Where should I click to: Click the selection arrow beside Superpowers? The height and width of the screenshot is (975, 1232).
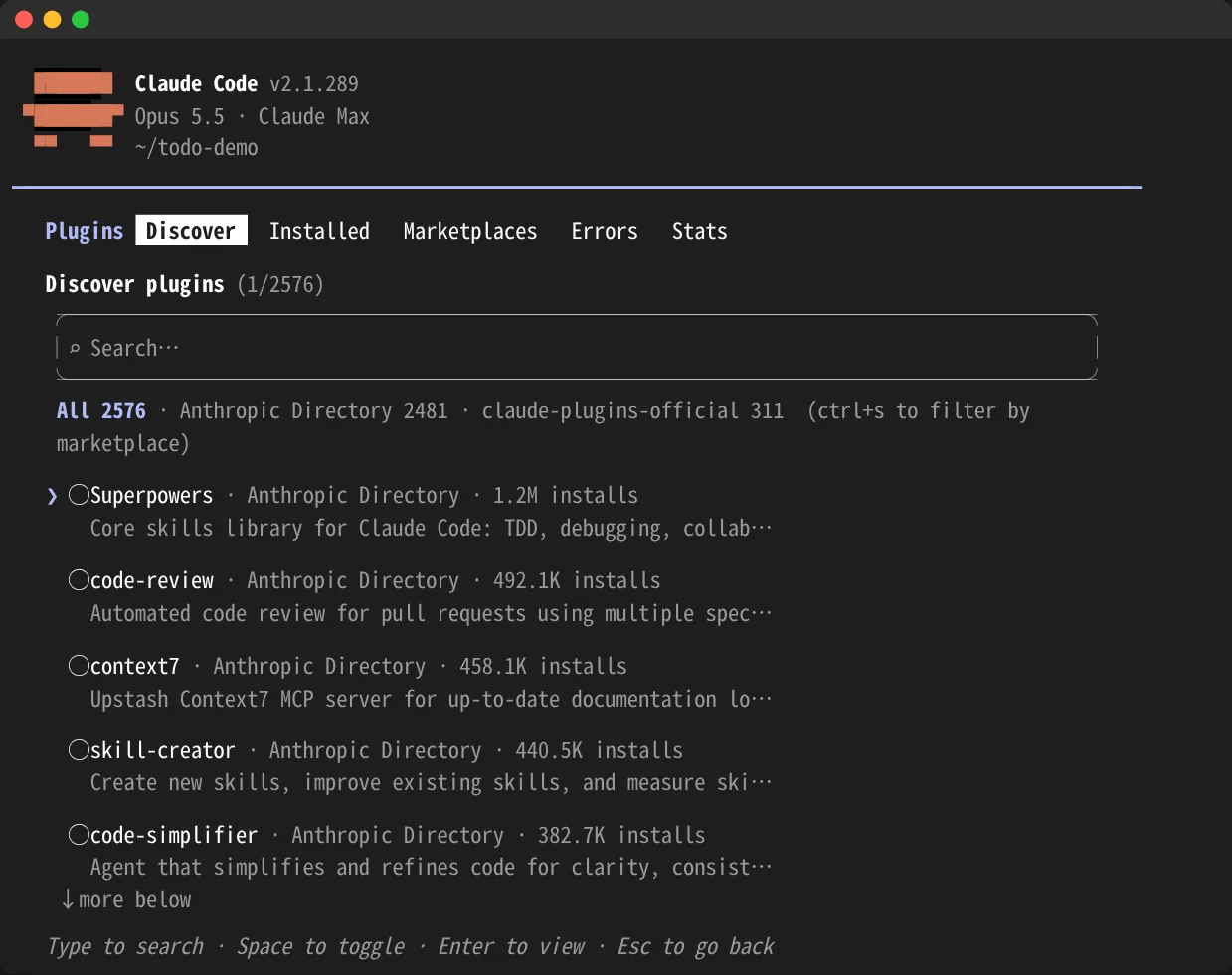click(x=53, y=496)
